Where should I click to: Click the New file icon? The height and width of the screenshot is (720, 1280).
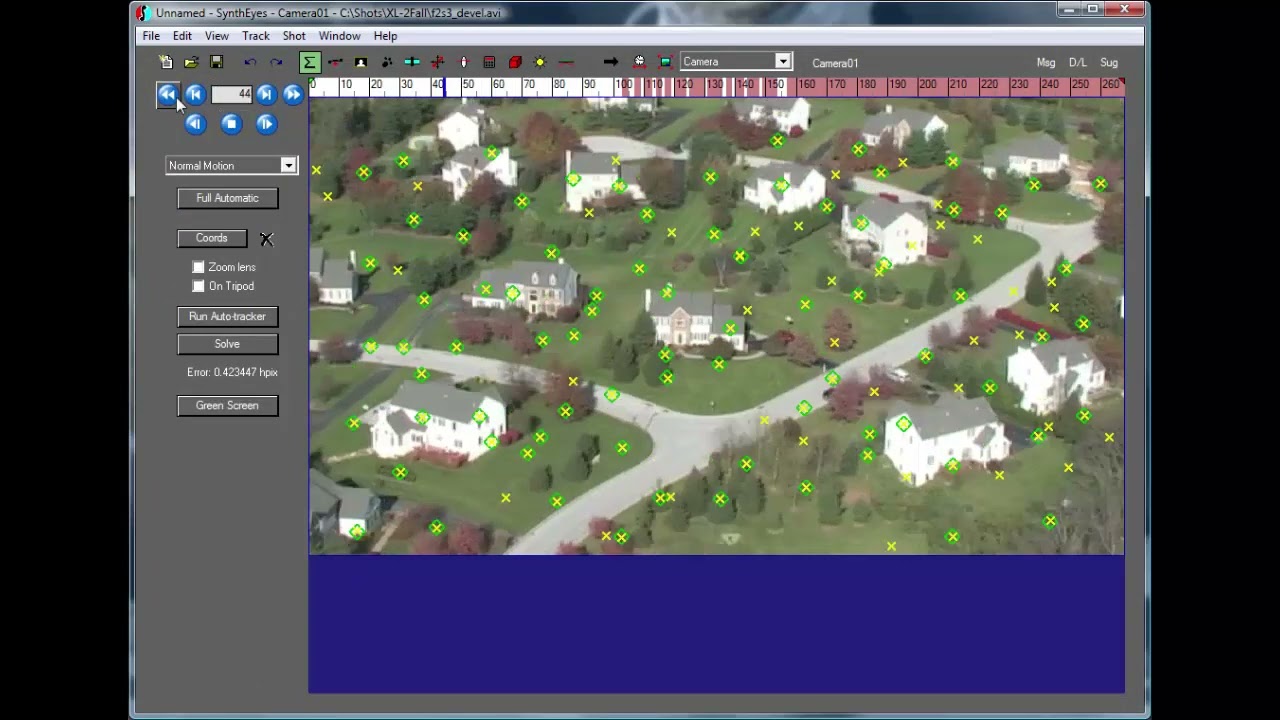pos(166,62)
